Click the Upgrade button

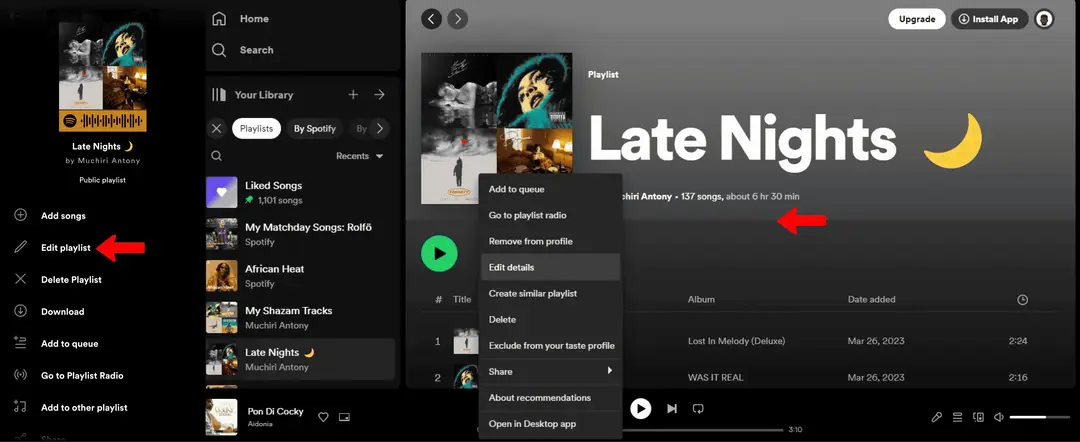coord(917,19)
